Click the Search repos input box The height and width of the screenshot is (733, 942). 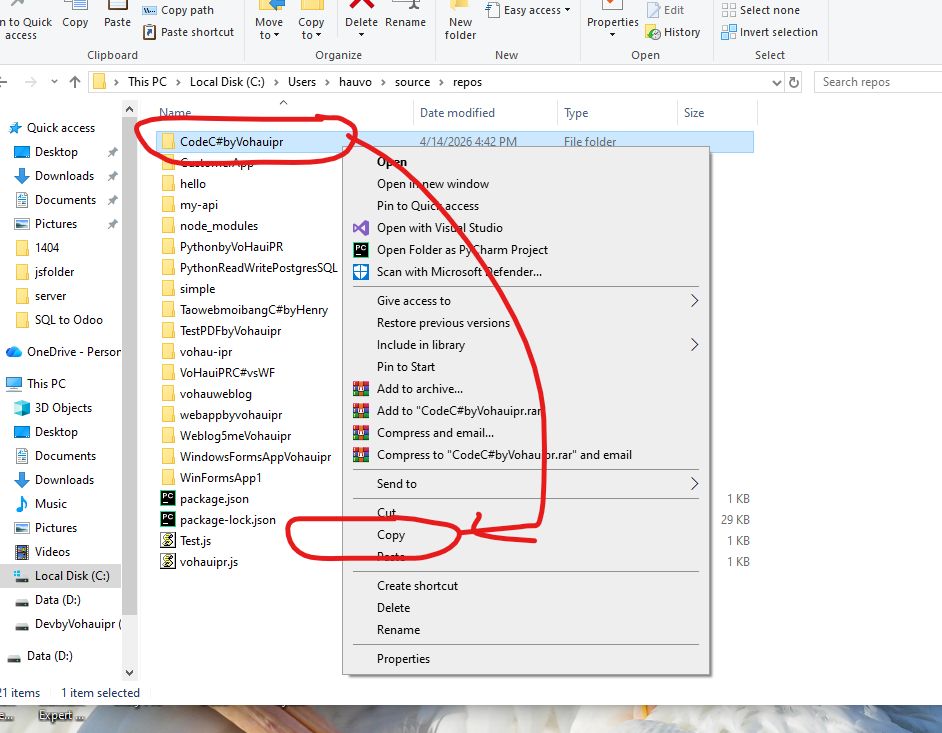[x=878, y=82]
